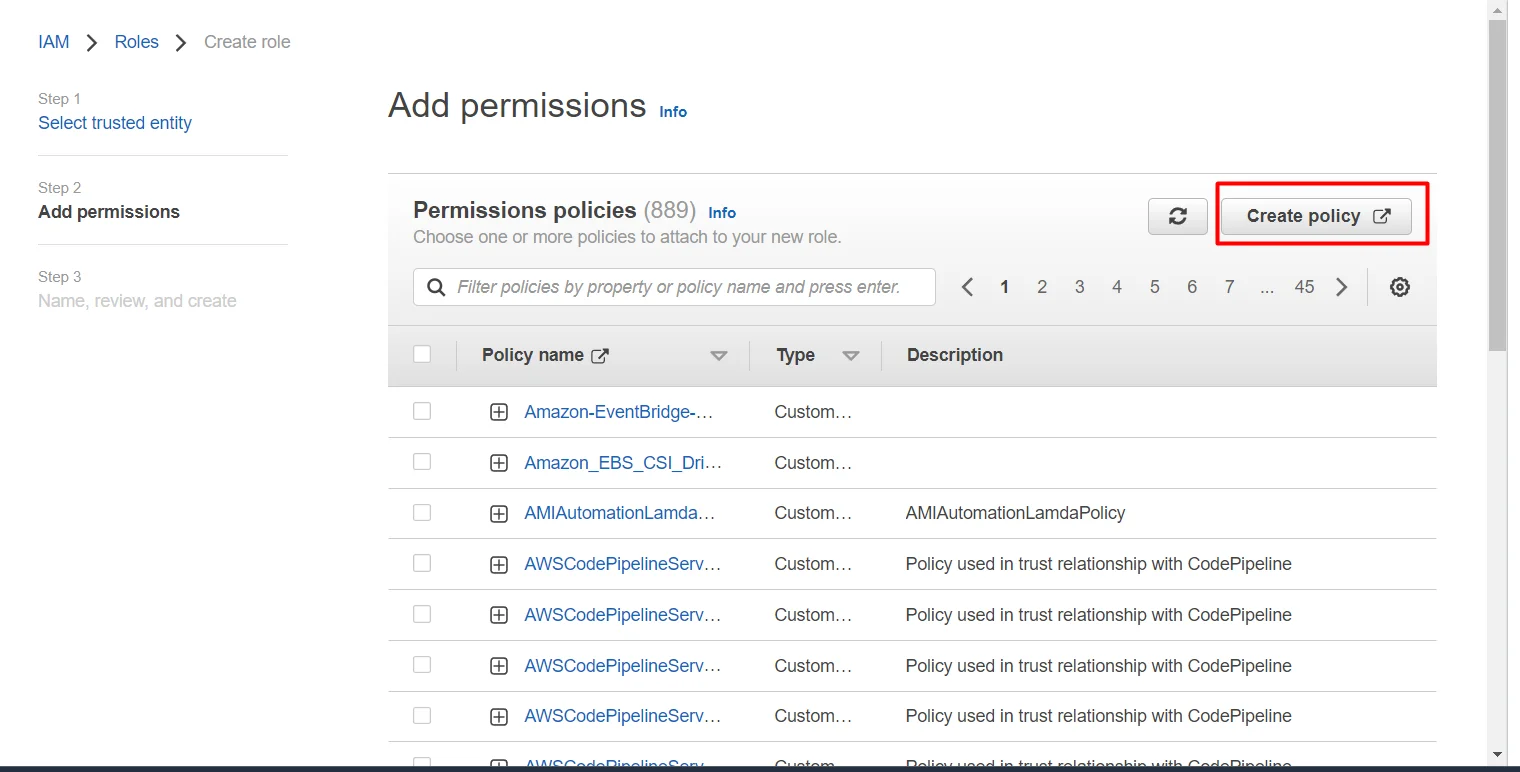This screenshot has height=772, width=1520.
Task: Open Info link next to Permissions policies
Action: coord(722,213)
